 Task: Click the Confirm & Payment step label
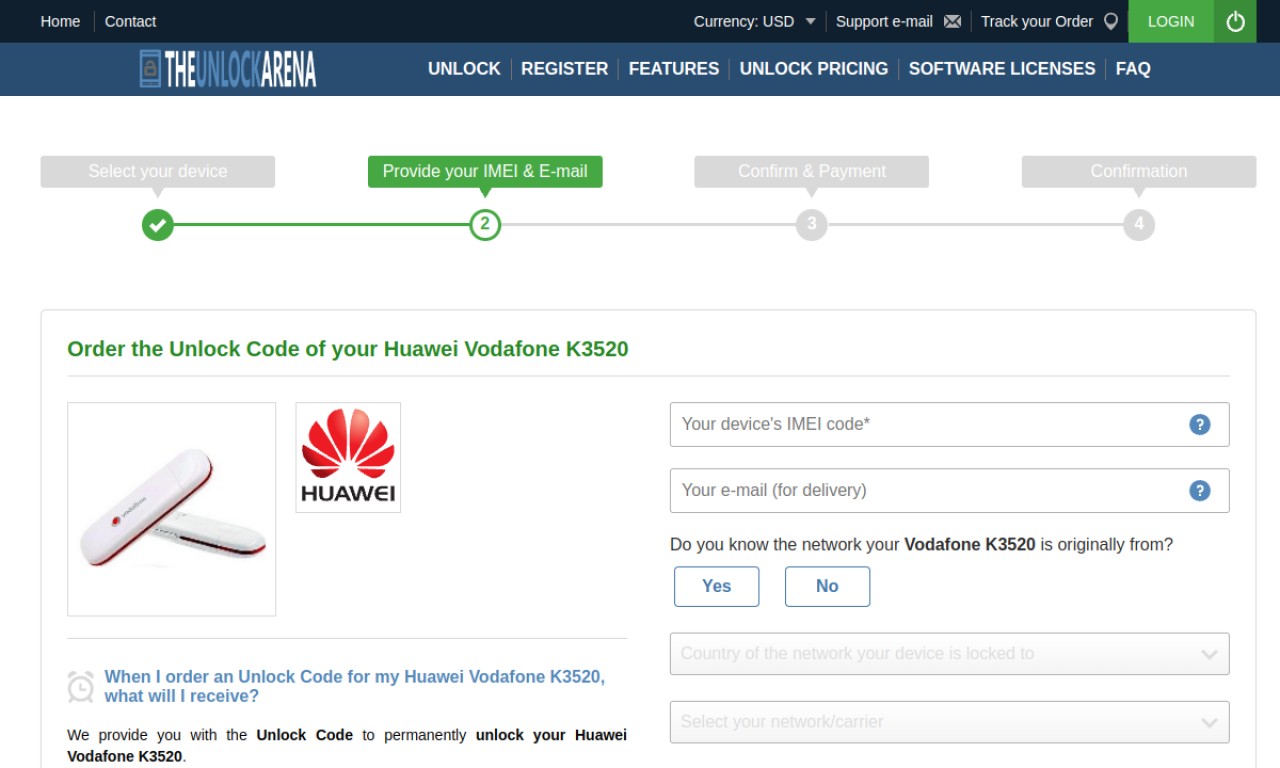click(x=812, y=171)
